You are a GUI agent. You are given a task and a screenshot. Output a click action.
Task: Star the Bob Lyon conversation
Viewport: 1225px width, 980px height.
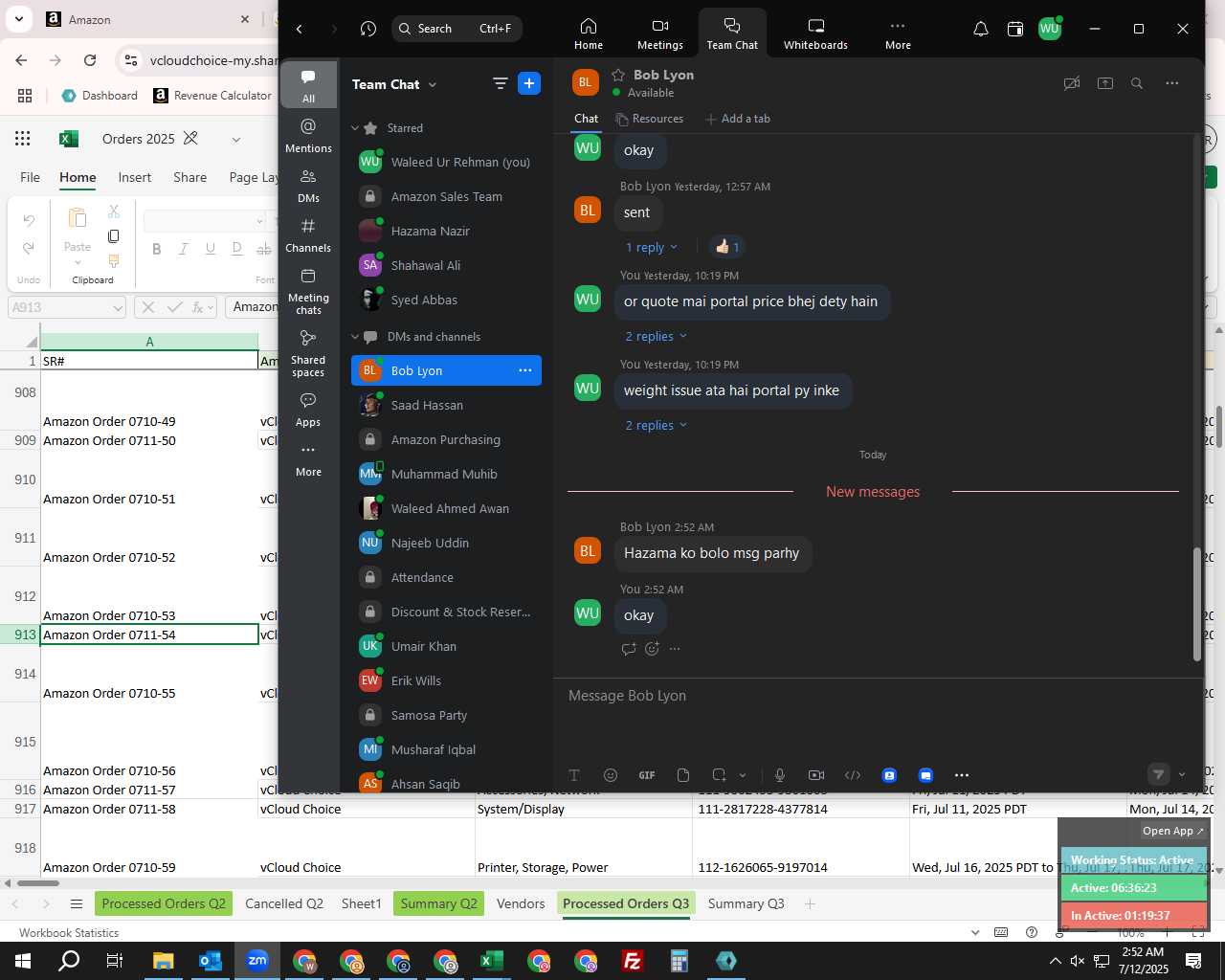tap(618, 75)
